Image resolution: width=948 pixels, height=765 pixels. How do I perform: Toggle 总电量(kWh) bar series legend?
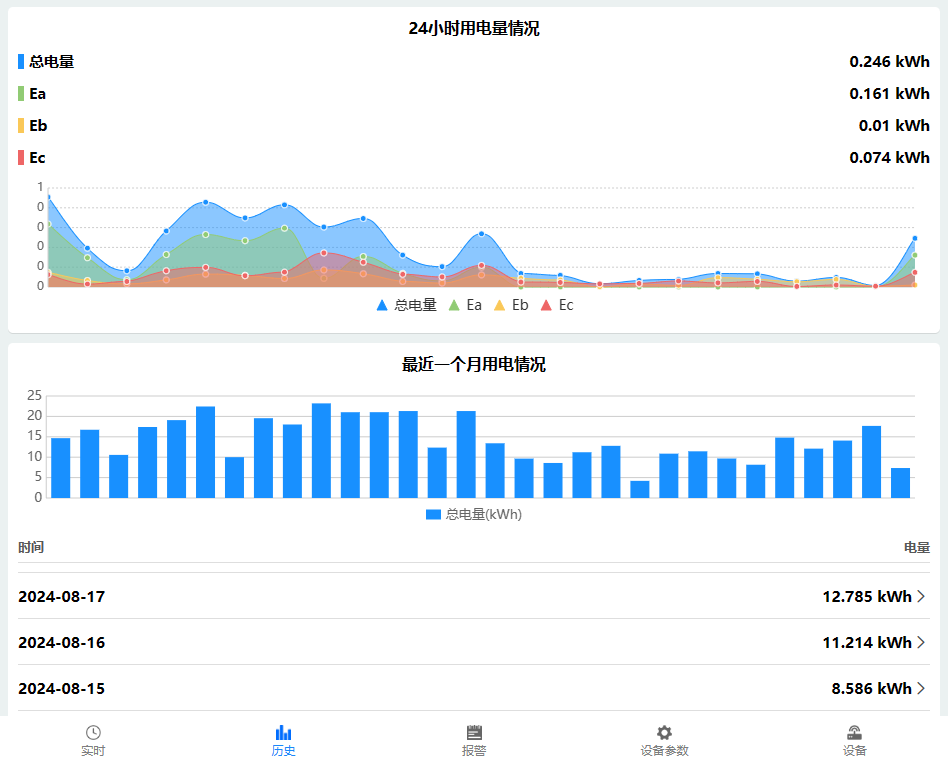pyautogui.click(x=474, y=514)
